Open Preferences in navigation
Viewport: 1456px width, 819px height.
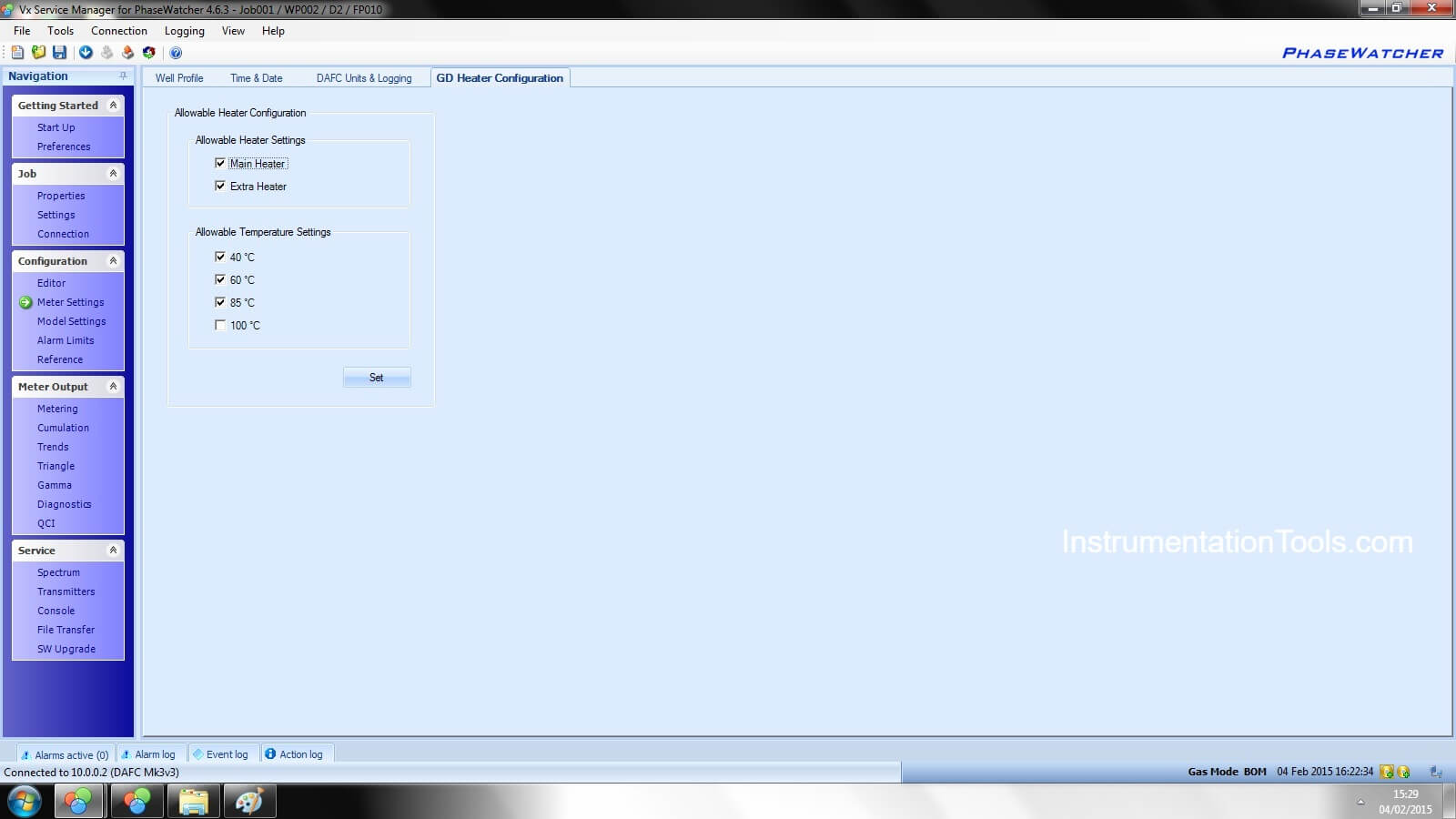(64, 147)
